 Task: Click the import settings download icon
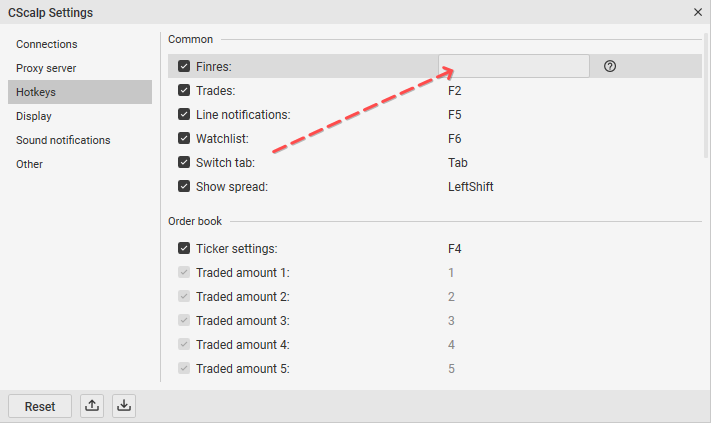124,405
